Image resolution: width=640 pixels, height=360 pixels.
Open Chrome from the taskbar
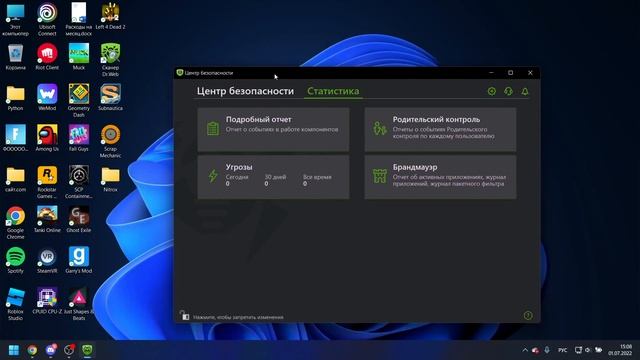pyautogui.click(x=32, y=350)
